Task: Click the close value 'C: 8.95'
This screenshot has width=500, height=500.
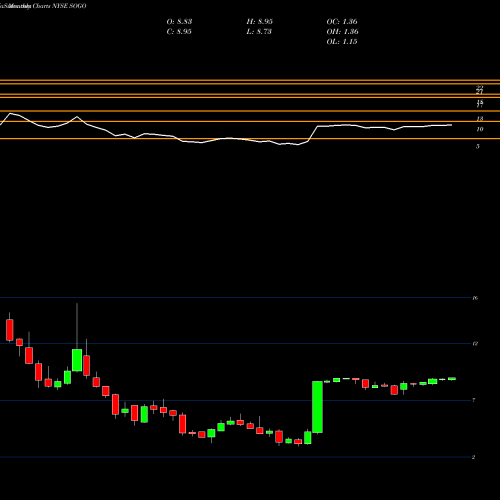Action: tap(179, 32)
